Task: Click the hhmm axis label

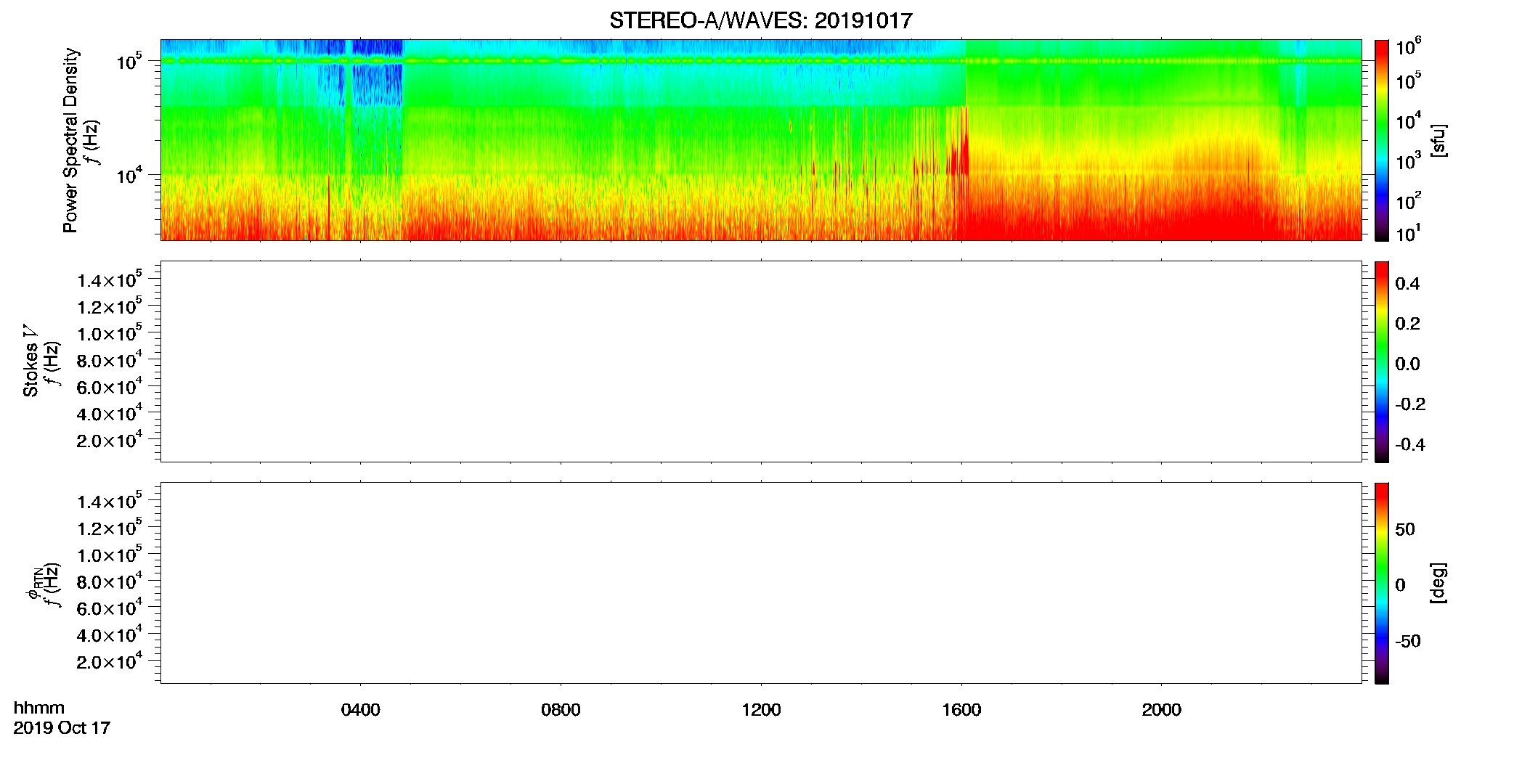Action: [39, 708]
